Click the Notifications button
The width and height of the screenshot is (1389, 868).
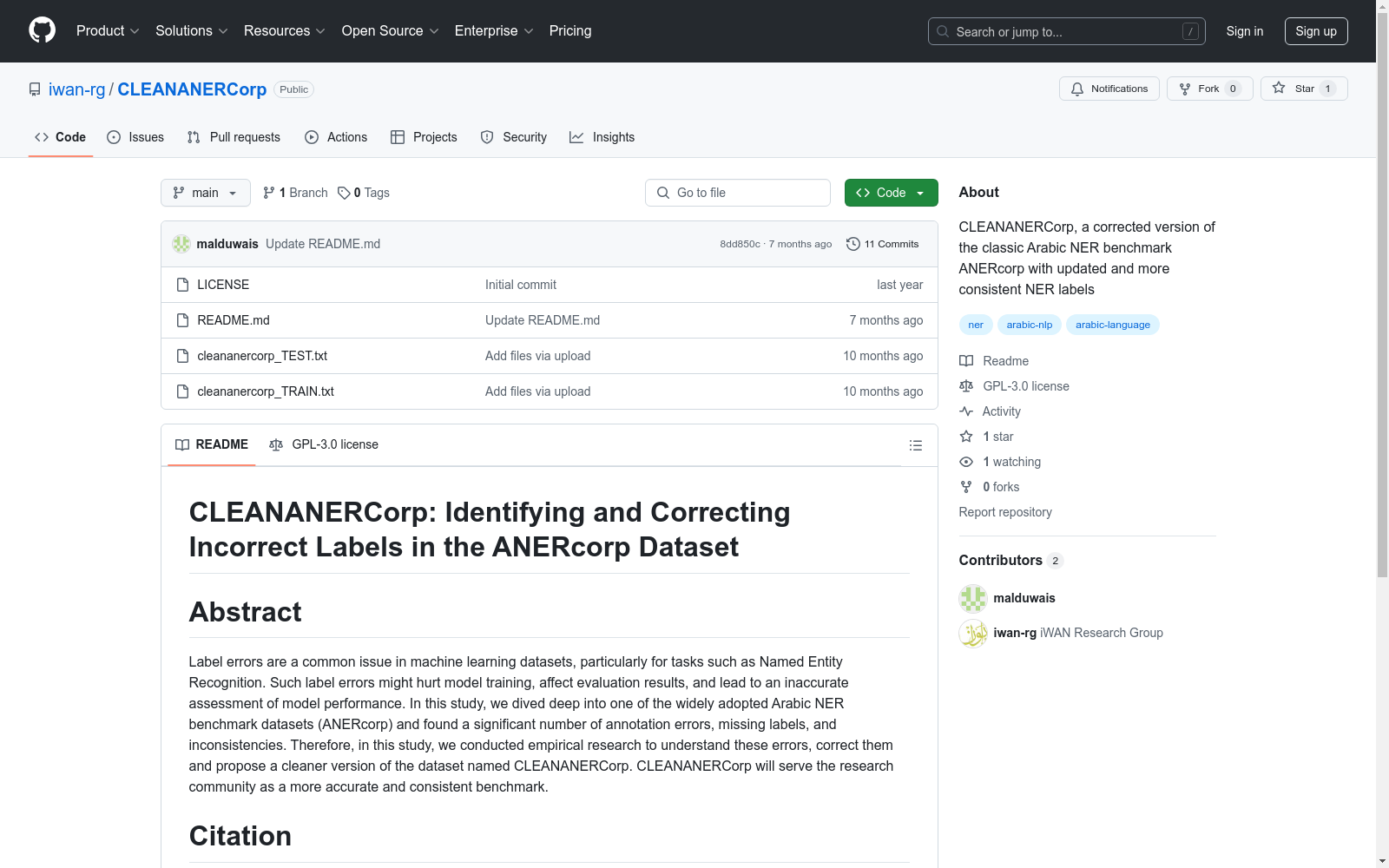pos(1109,89)
